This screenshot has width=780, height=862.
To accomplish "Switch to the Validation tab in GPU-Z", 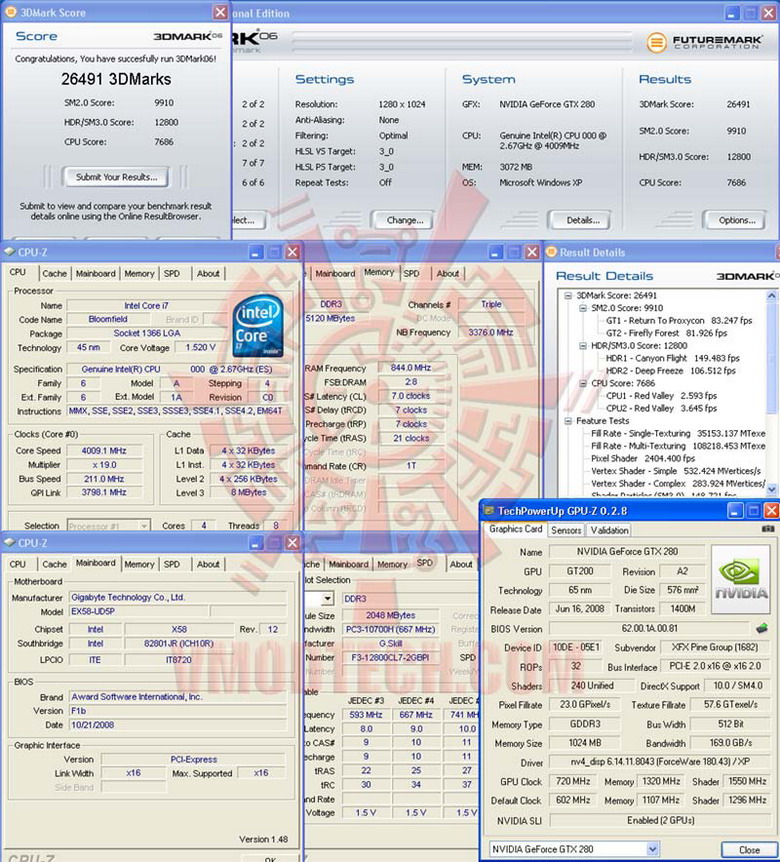I will point(609,530).
